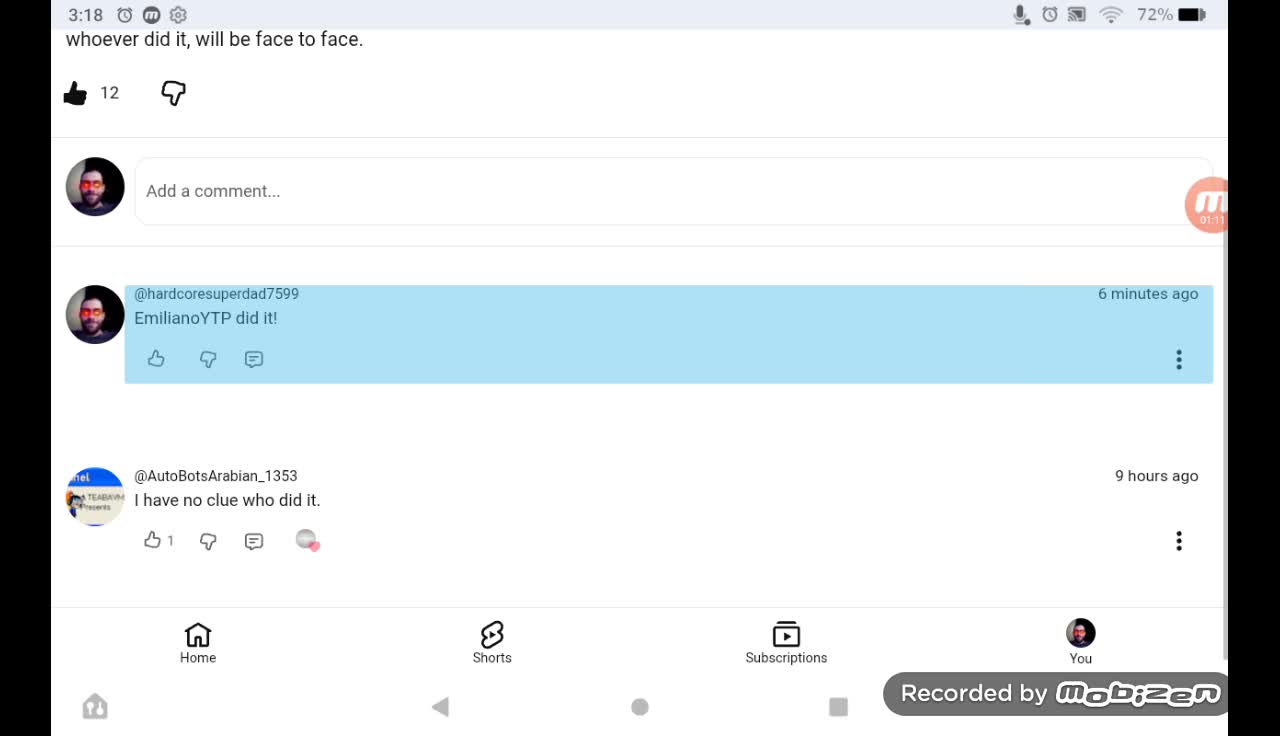Open options menu for AutoBotsArabian's comment
The height and width of the screenshot is (736, 1280).
click(1178, 540)
